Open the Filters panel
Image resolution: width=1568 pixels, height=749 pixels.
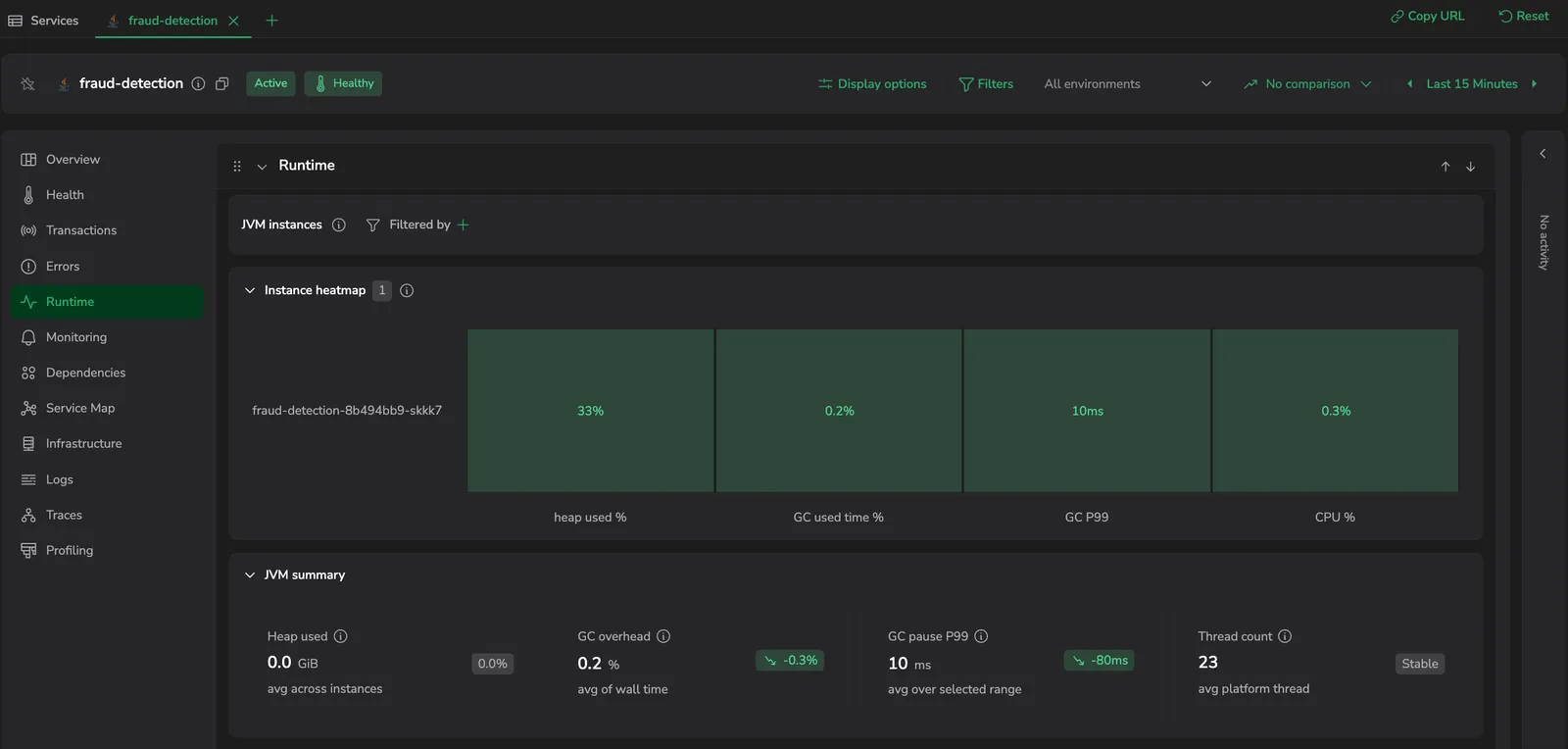point(986,83)
